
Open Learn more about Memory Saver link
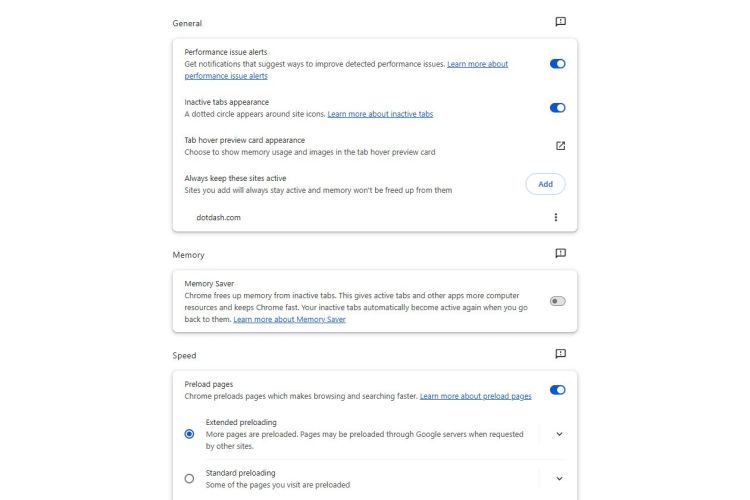[x=289, y=320]
